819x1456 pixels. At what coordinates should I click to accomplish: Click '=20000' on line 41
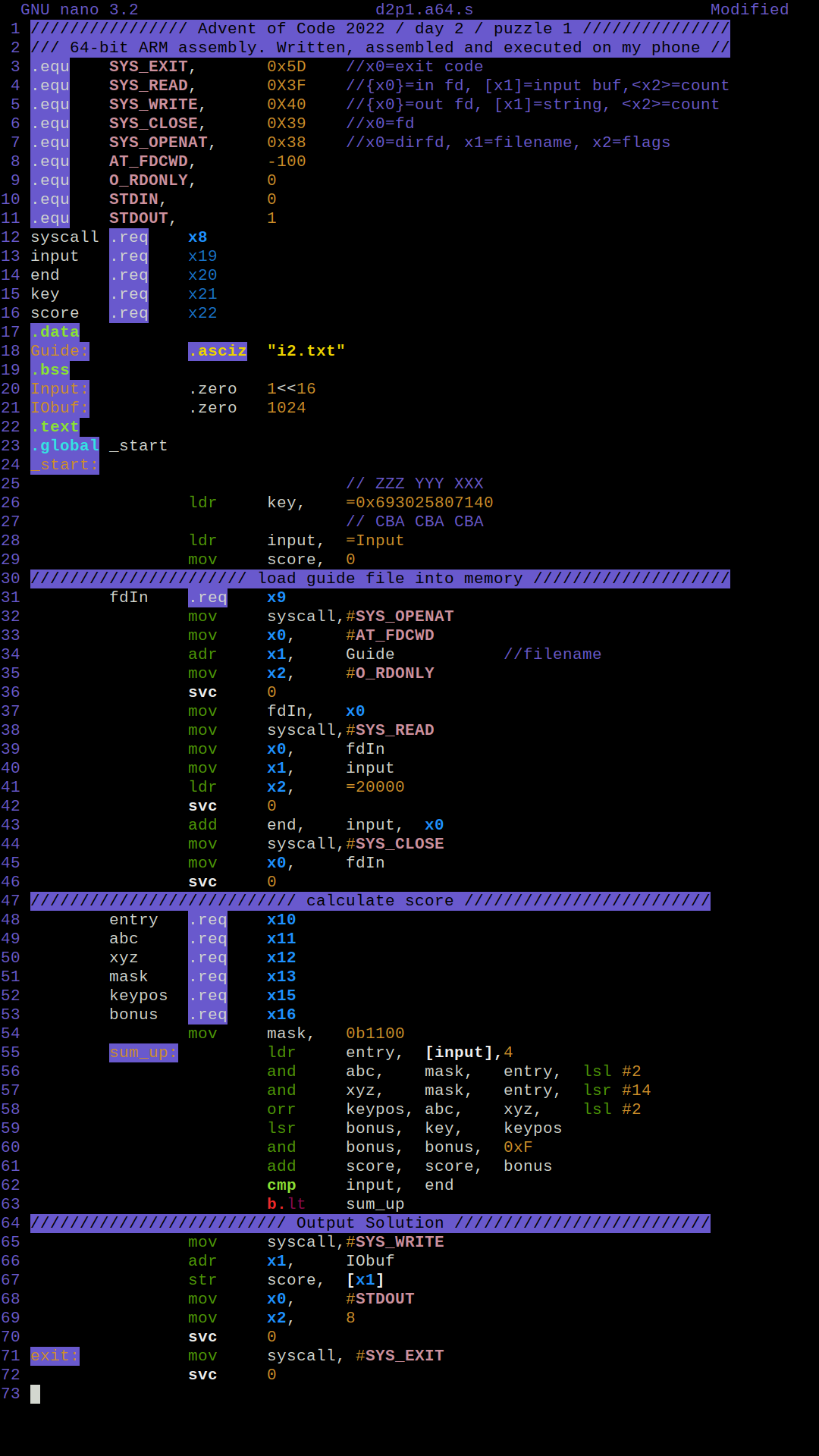tap(375, 787)
